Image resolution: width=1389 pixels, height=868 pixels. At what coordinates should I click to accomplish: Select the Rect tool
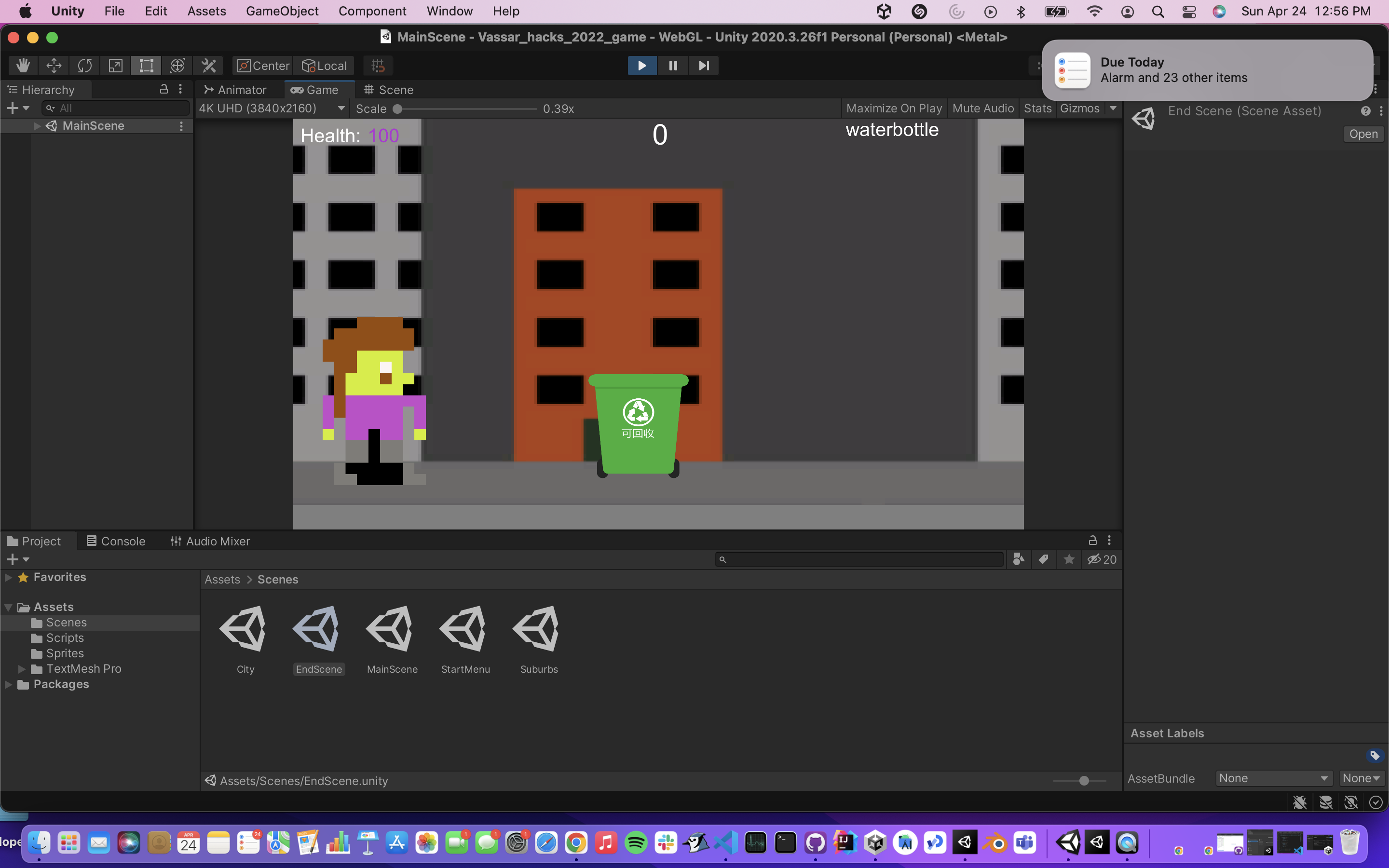[146, 66]
